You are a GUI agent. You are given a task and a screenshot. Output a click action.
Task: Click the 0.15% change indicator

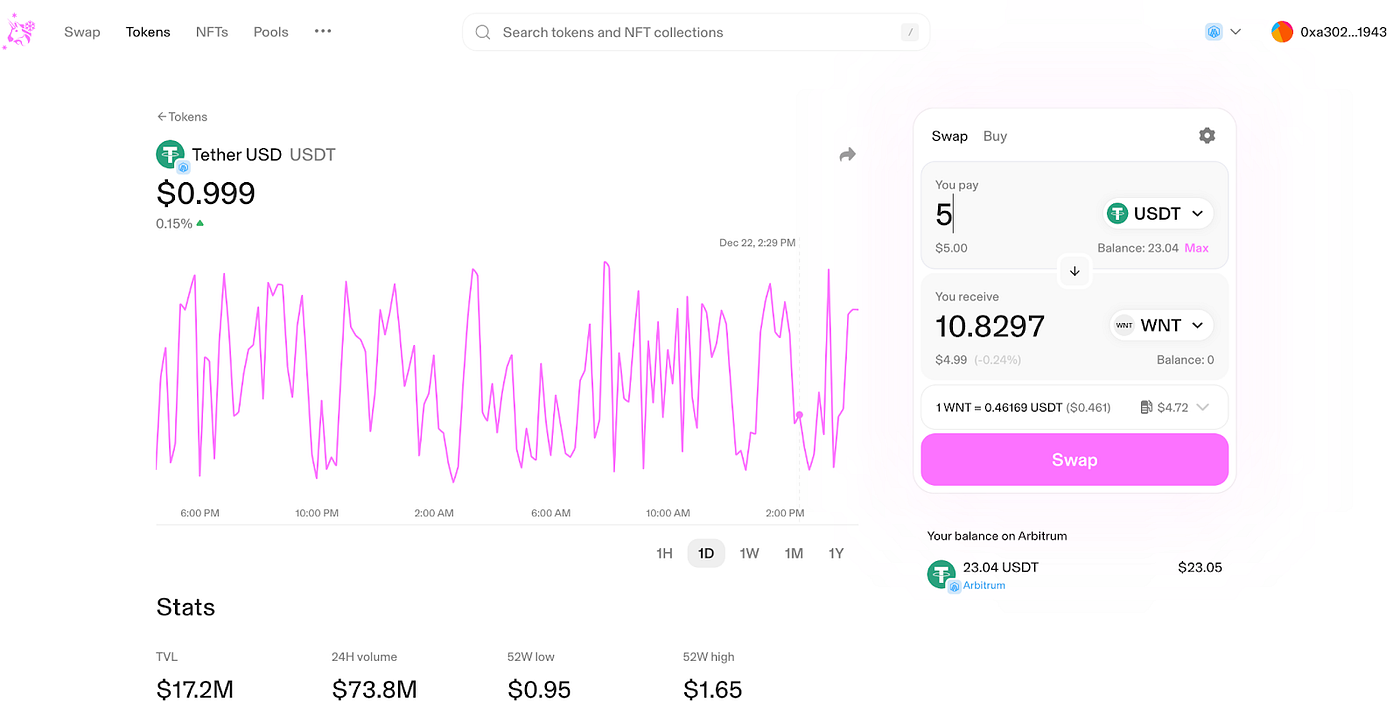point(180,223)
